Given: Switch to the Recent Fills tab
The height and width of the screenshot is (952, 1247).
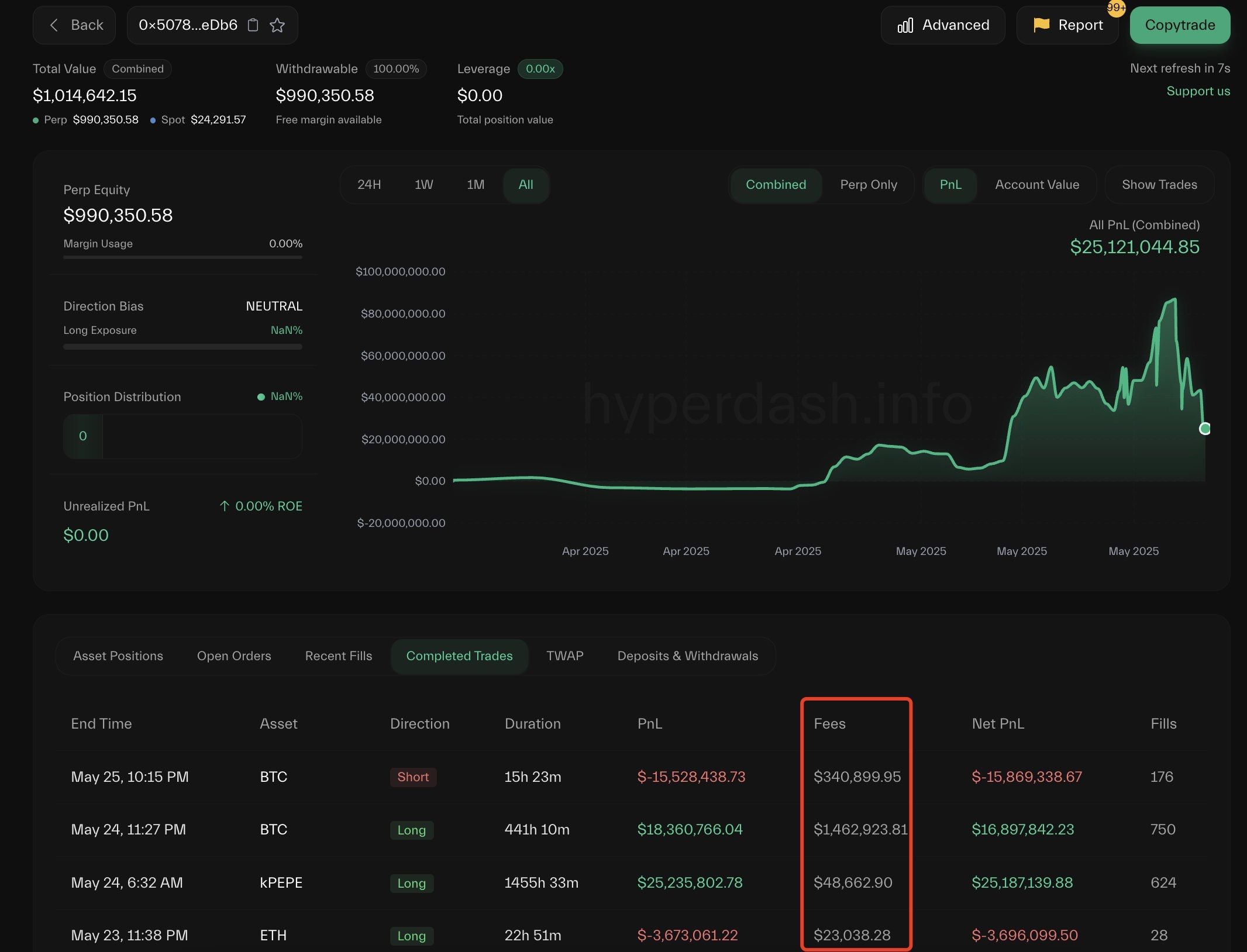Looking at the screenshot, I should 338,656.
